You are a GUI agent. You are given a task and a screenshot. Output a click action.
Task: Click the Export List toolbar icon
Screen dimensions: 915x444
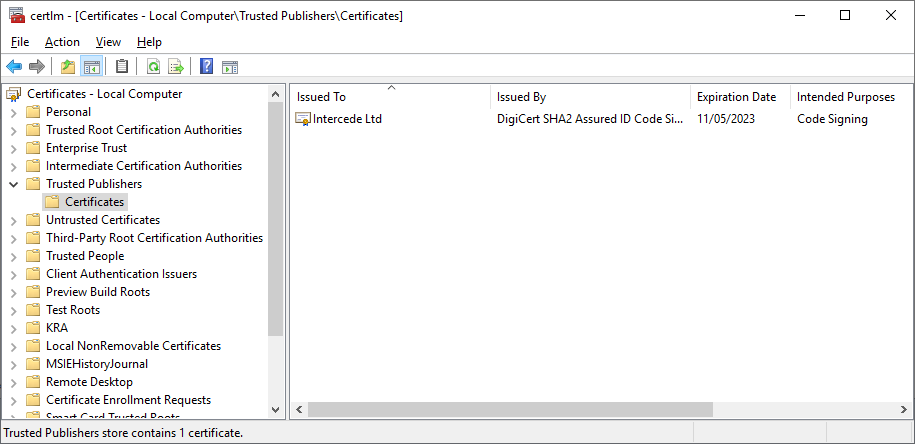(x=176, y=67)
